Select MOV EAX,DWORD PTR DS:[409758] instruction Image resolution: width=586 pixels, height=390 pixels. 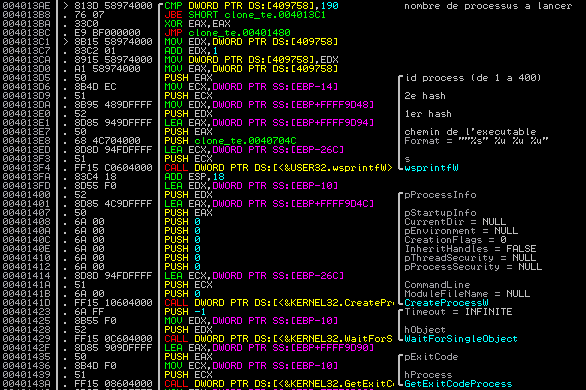251,69
